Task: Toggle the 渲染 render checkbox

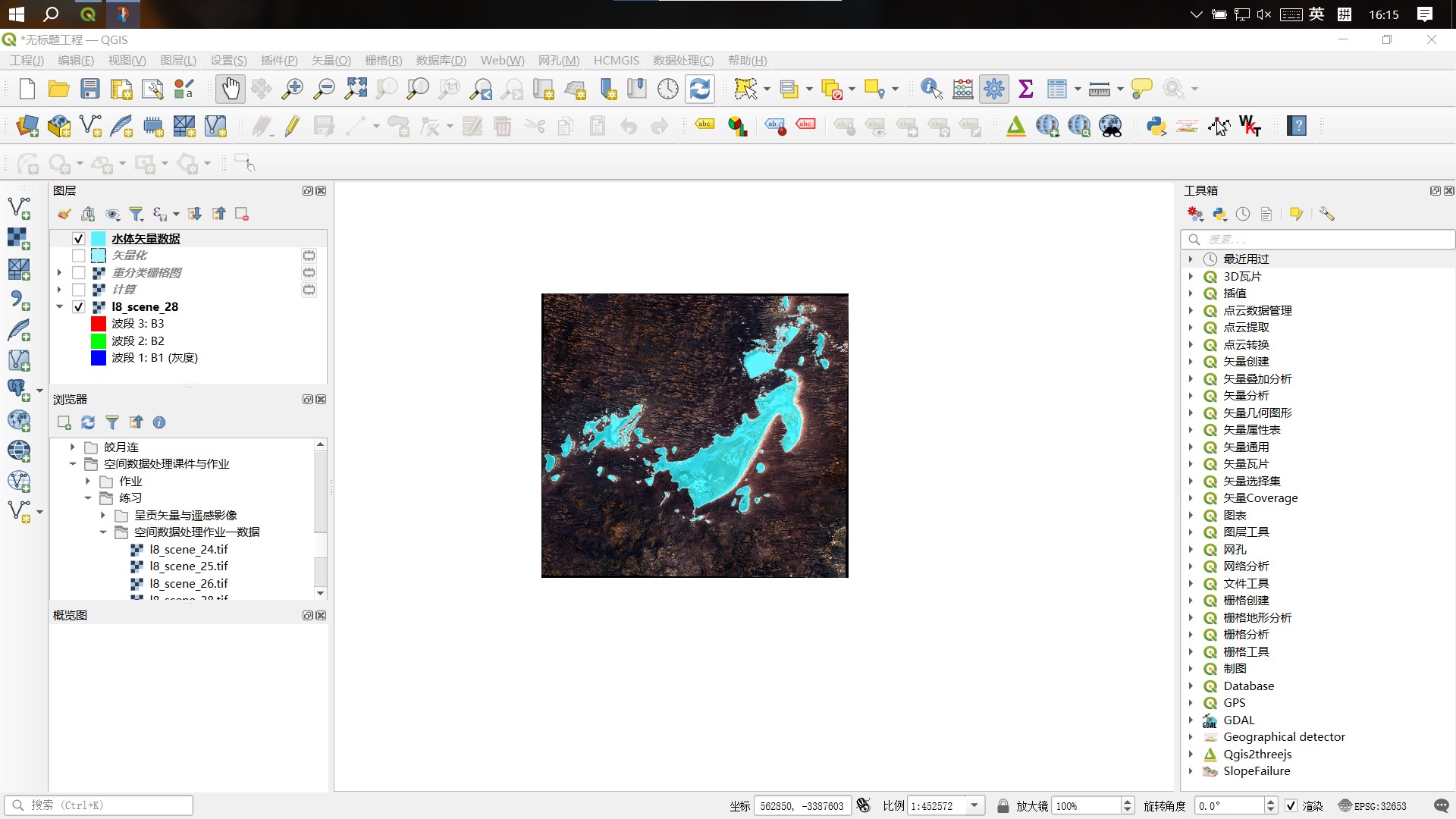Action: click(1291, 805)
